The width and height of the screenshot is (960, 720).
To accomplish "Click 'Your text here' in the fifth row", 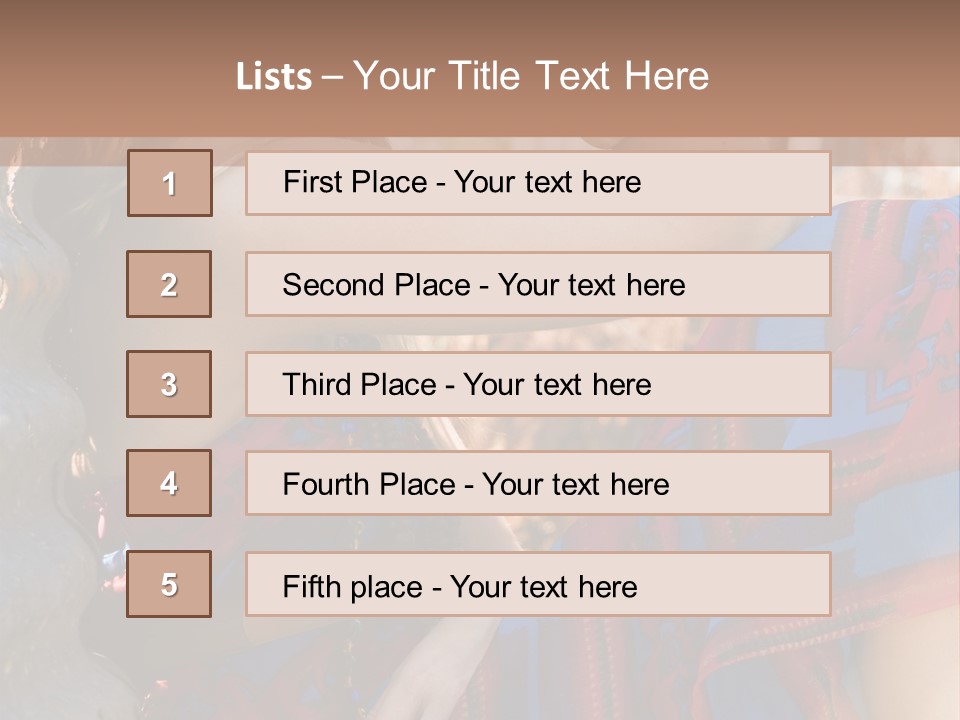I will (543, 586).
